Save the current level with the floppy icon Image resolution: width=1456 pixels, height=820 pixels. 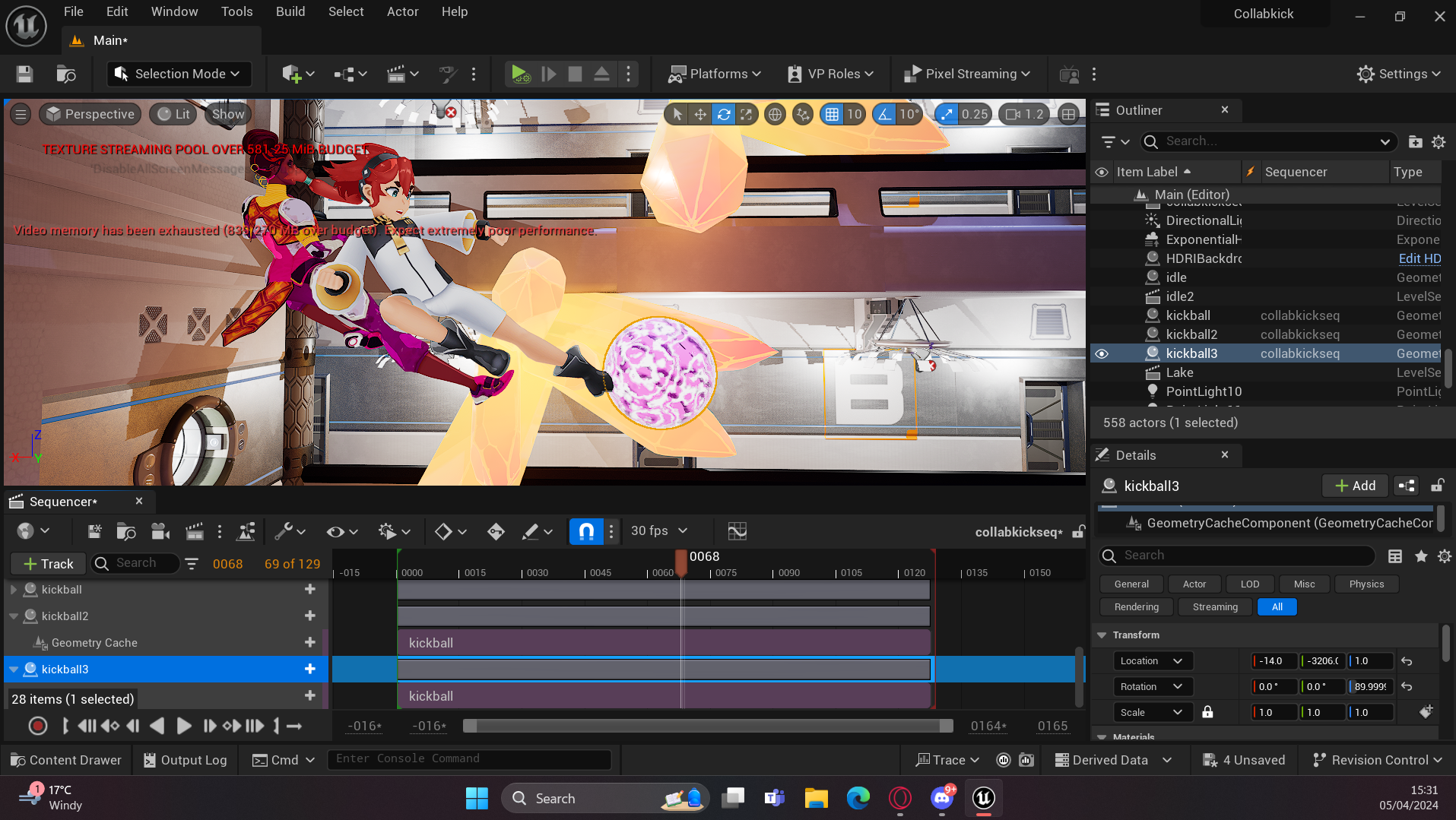coord(24,74)
